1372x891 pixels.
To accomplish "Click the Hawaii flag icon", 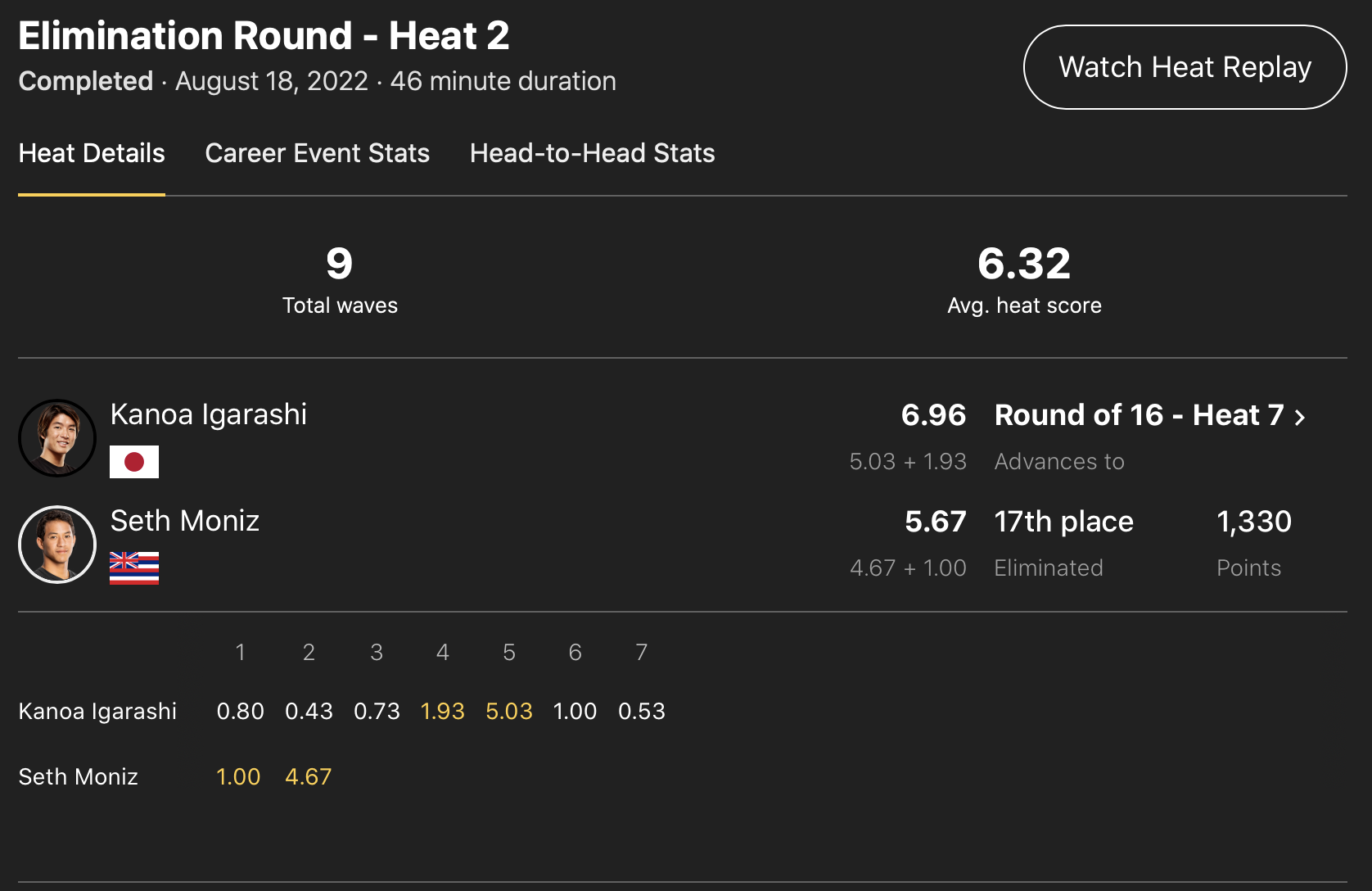I will pyautogui.click(x=134, y=568).
